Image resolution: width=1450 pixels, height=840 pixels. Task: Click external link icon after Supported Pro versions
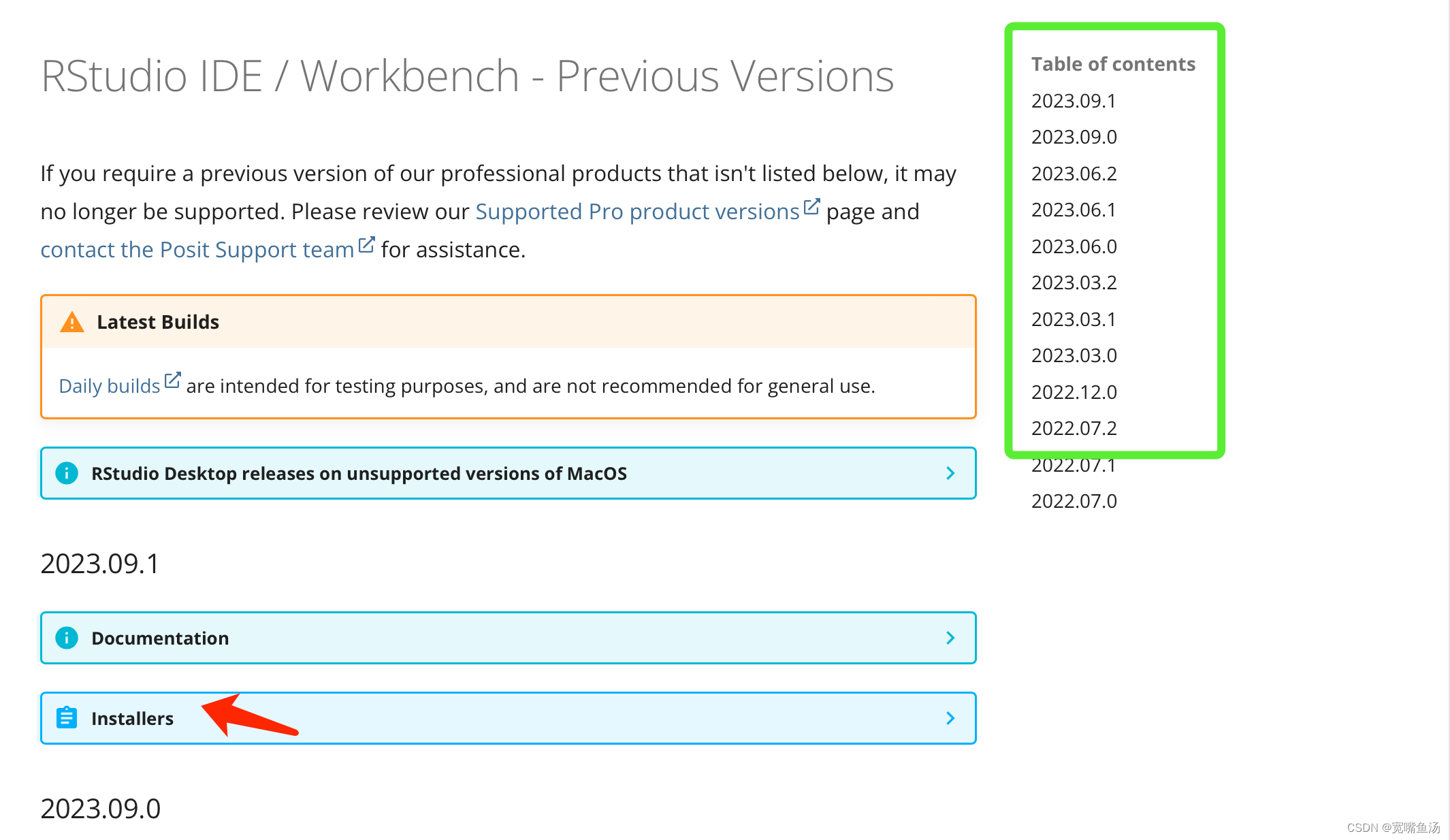811,207
